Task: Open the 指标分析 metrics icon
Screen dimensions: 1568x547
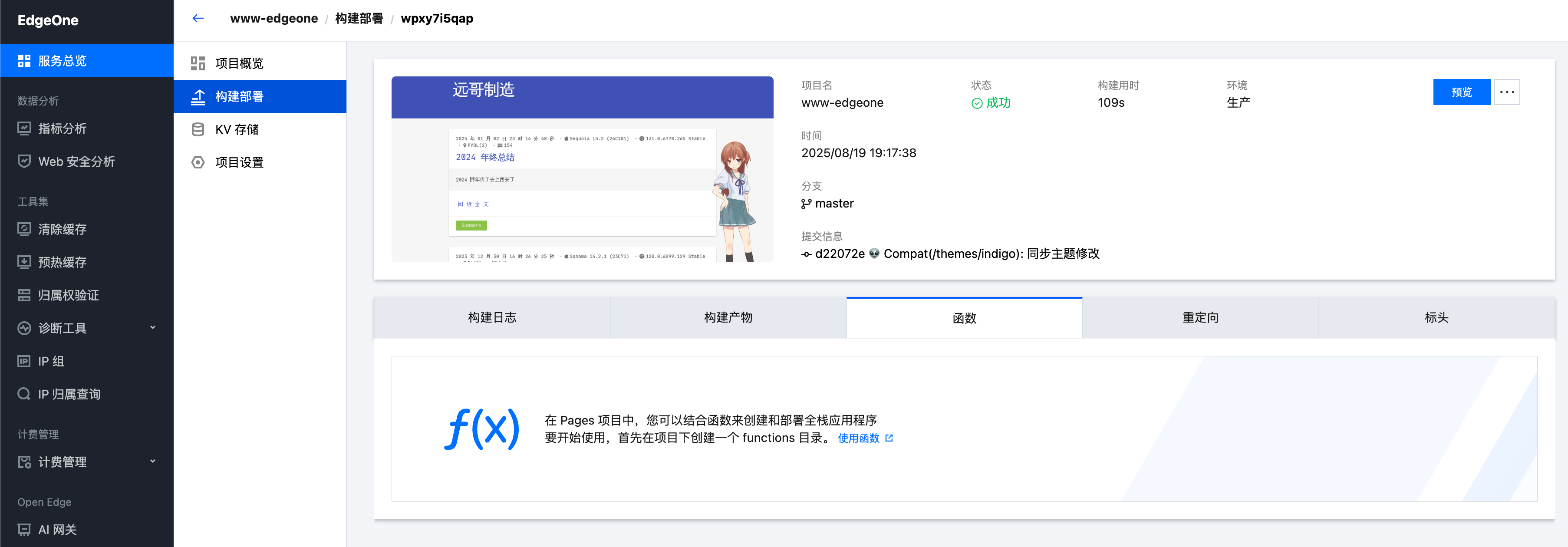Action: (24, 129)
